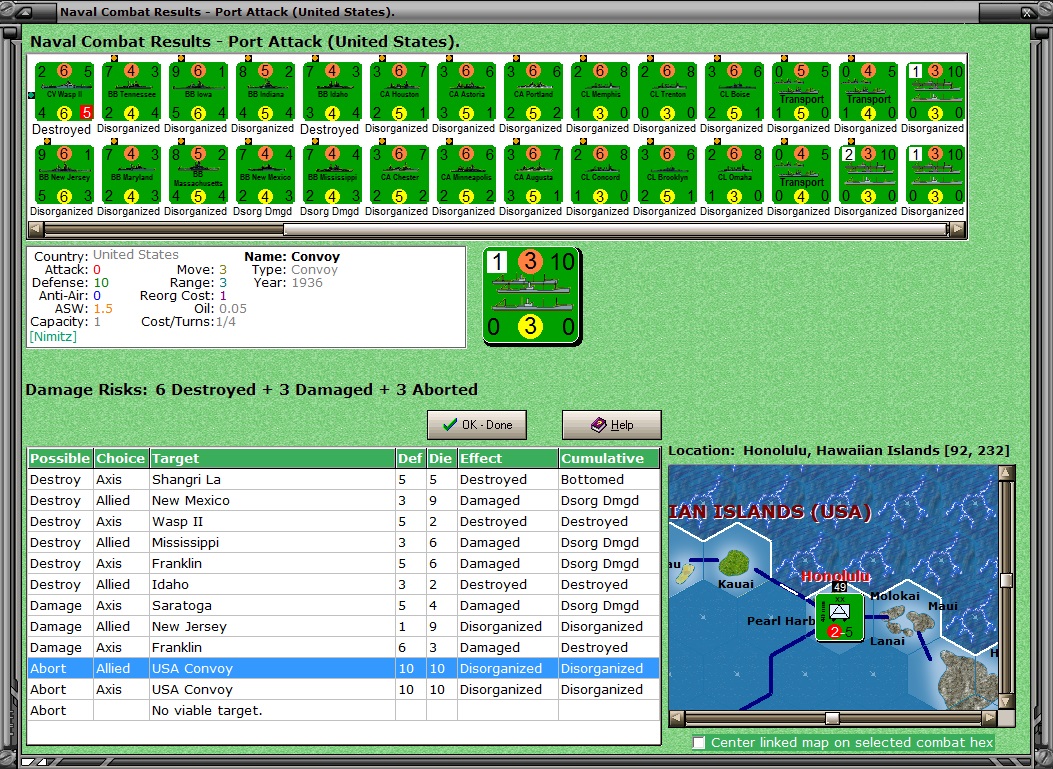Click the Choice column header
The image size is (1053, 769).
tap(121, 458)
